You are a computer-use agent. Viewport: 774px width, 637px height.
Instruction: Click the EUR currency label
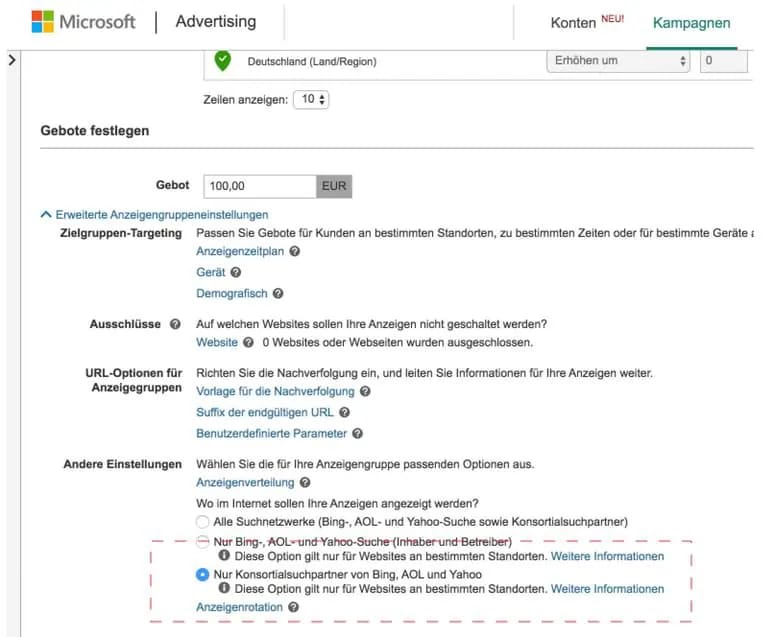(x=334, y=186)
